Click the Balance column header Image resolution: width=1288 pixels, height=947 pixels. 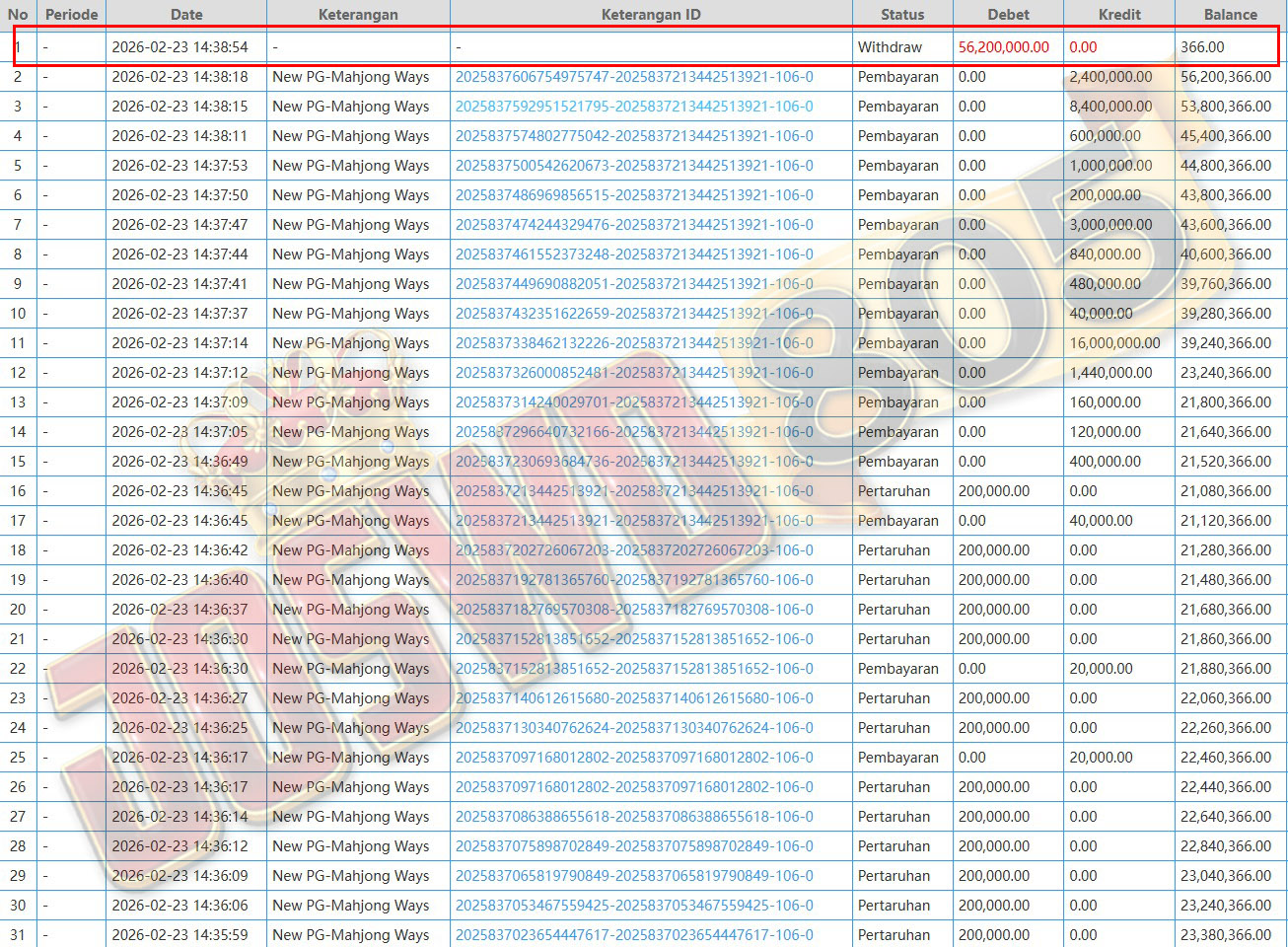1230,15
